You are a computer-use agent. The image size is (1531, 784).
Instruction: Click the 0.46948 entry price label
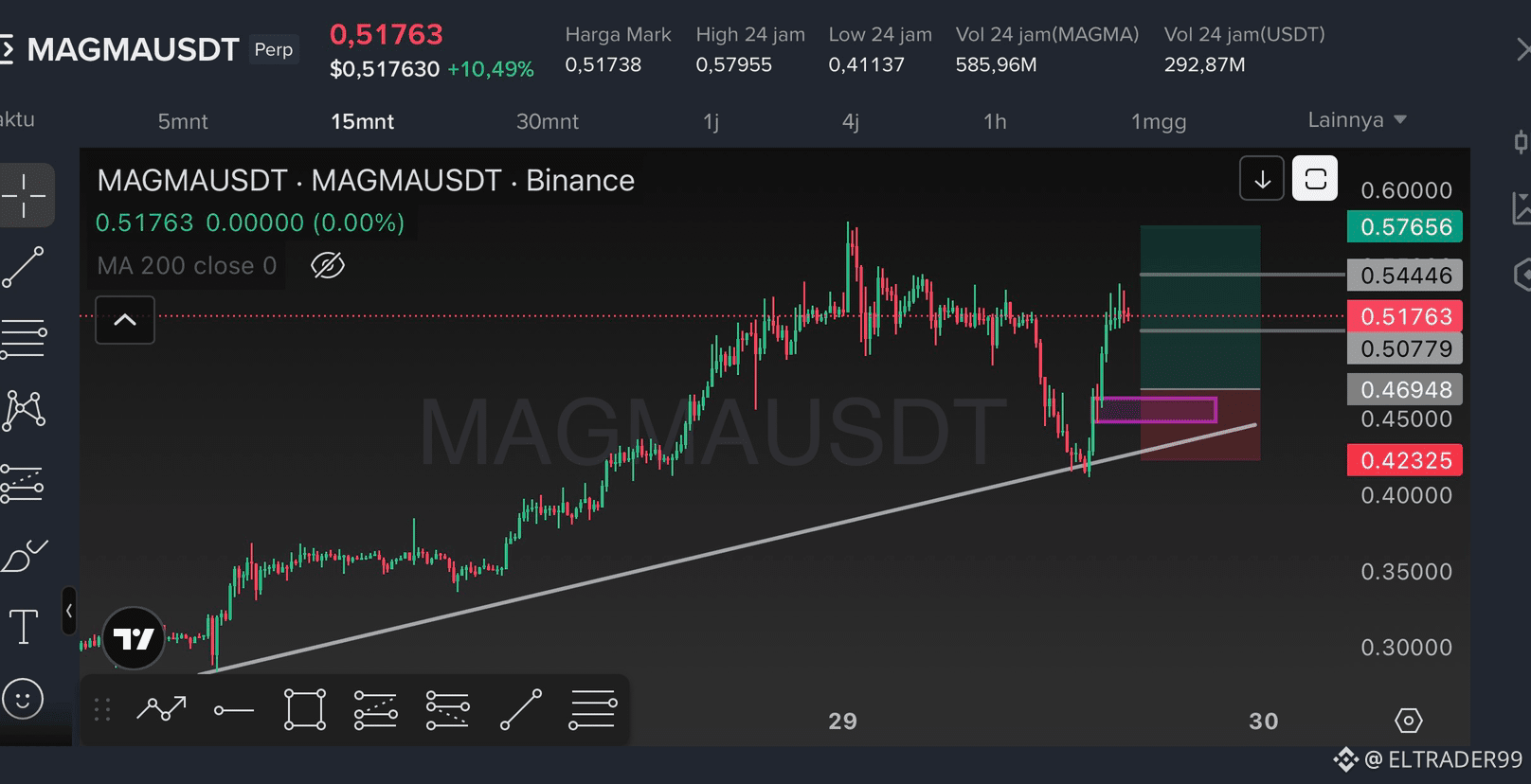coord(1405,389)
